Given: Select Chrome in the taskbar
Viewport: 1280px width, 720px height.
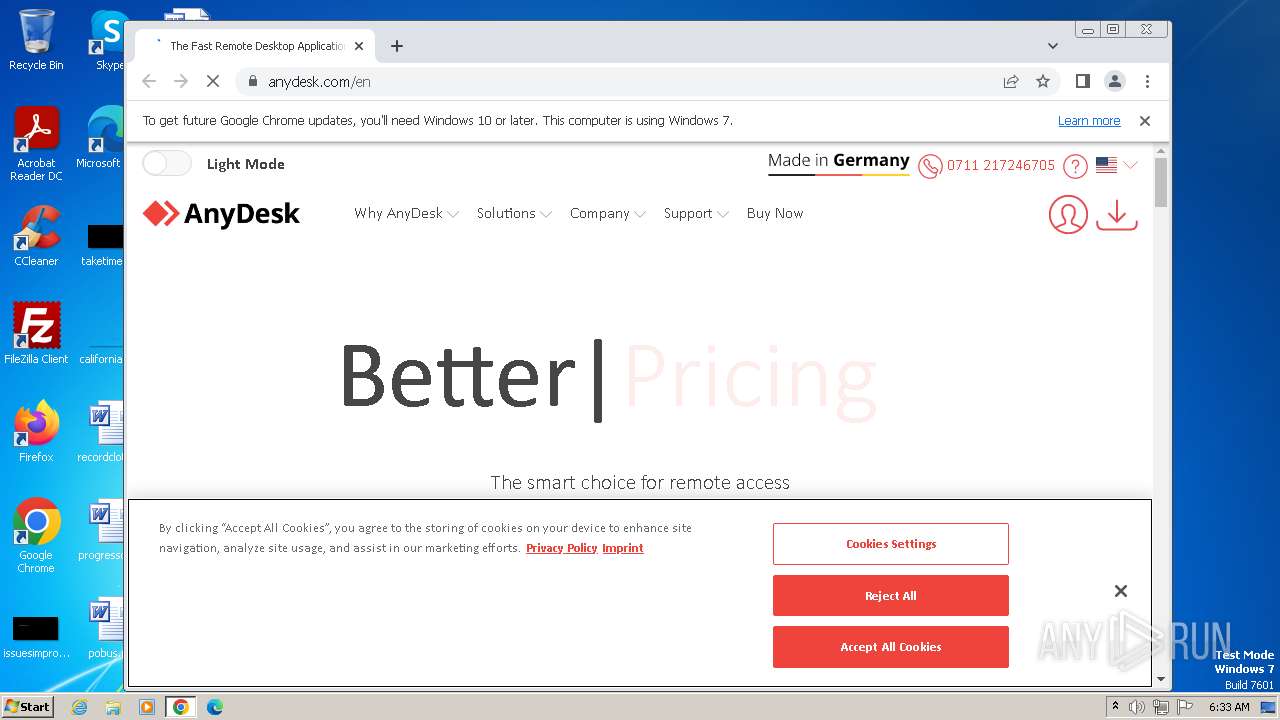Looking at the screenshot, I should 181,707.
